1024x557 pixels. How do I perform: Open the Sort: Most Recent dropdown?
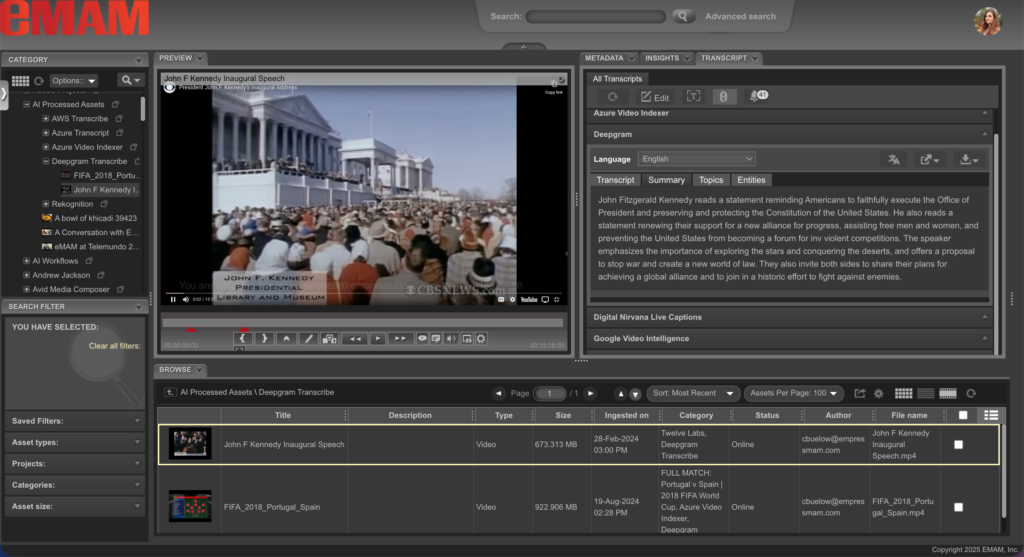(693, 393)
